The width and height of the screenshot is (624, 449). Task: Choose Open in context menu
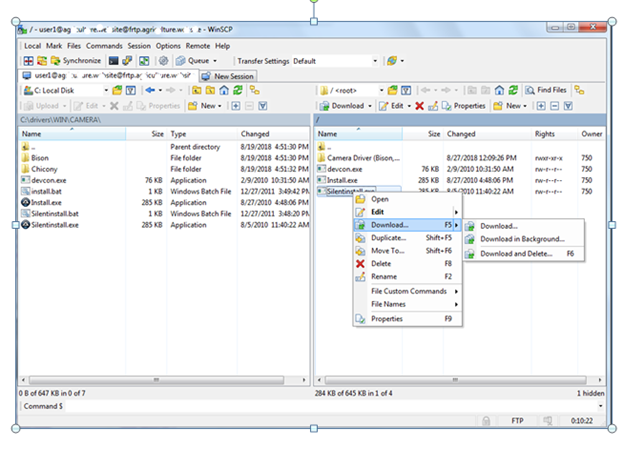click(408, 199)
